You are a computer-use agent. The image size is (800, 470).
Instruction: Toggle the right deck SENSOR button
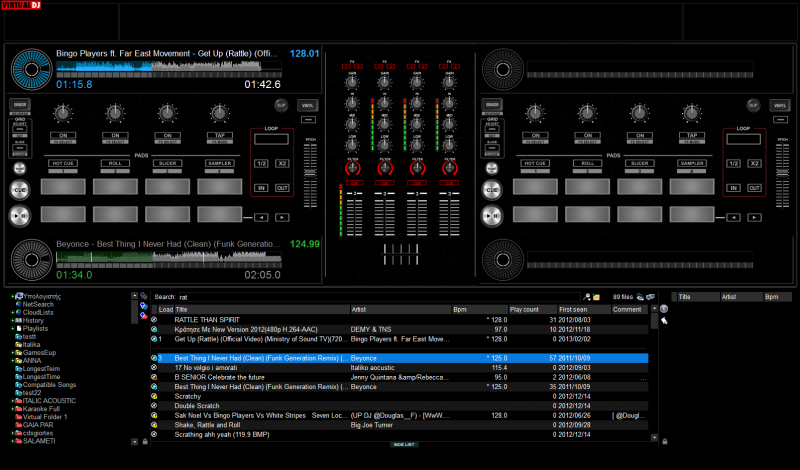pos(492,105)
